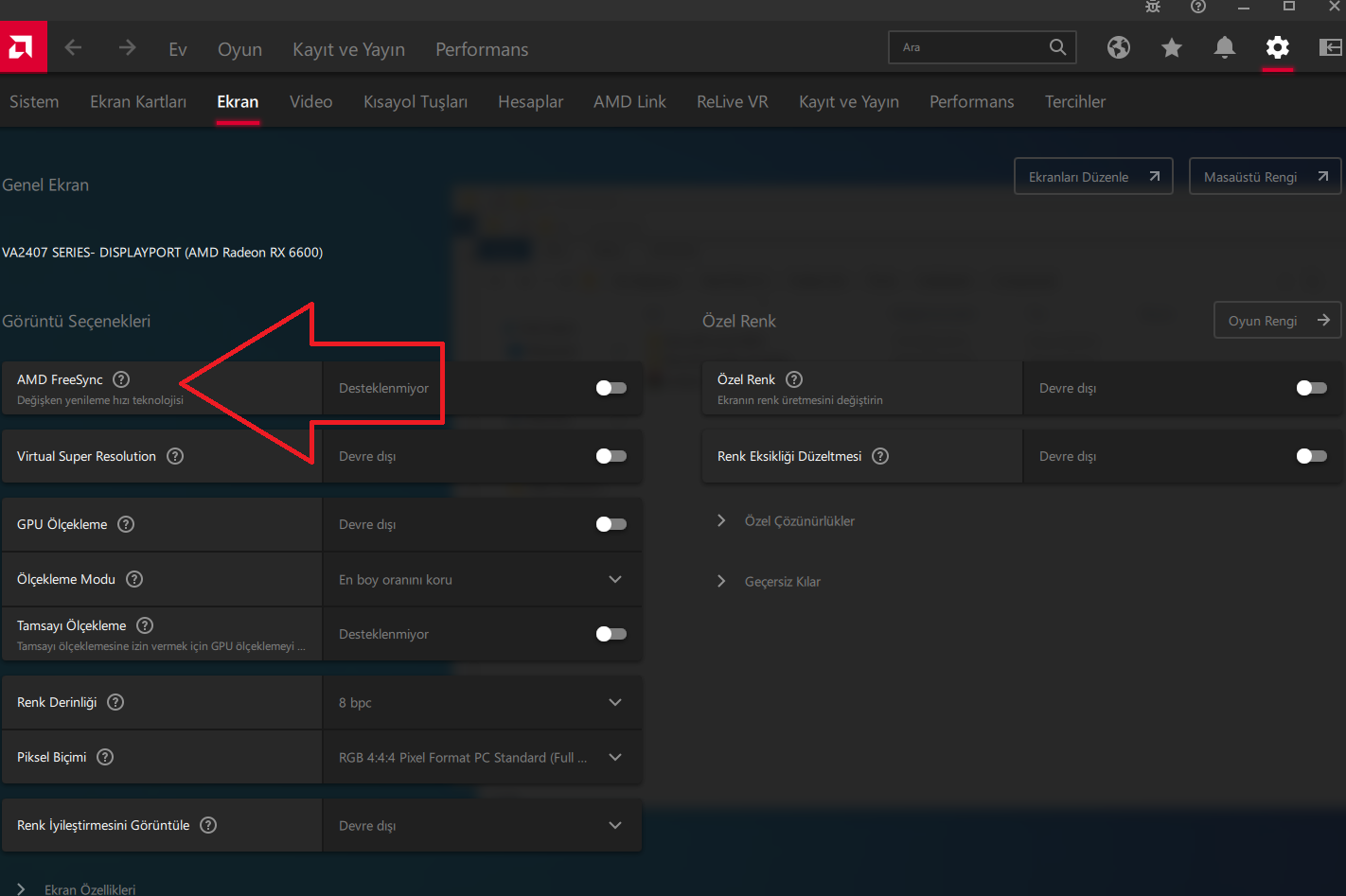Open Kayıt ve Yayın in top navigation
This screenshot has height=896, width=1346.
click(x=348, y=49)
